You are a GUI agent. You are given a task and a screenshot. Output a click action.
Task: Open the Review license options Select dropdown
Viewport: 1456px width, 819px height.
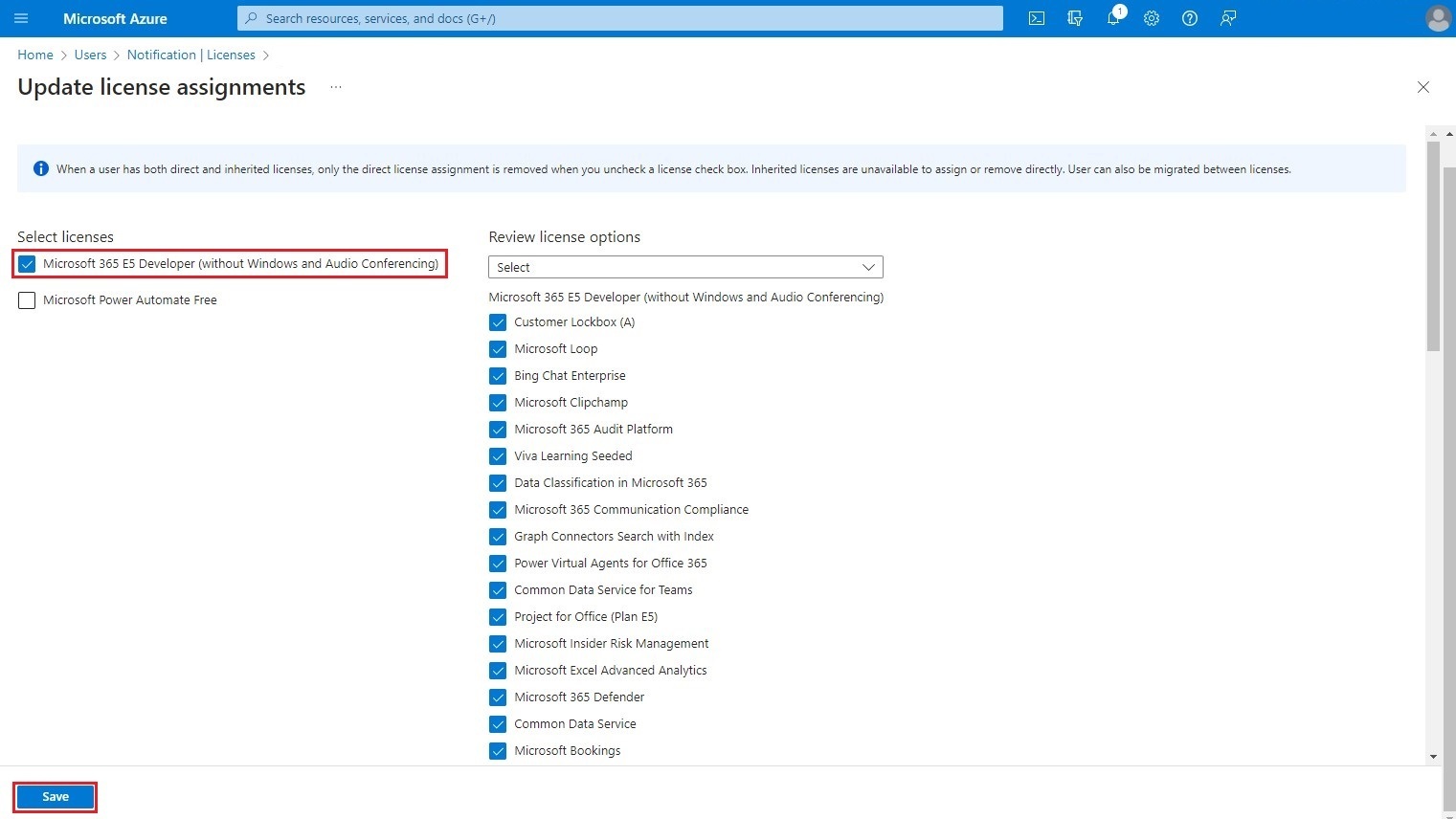(x=684, y=267)
